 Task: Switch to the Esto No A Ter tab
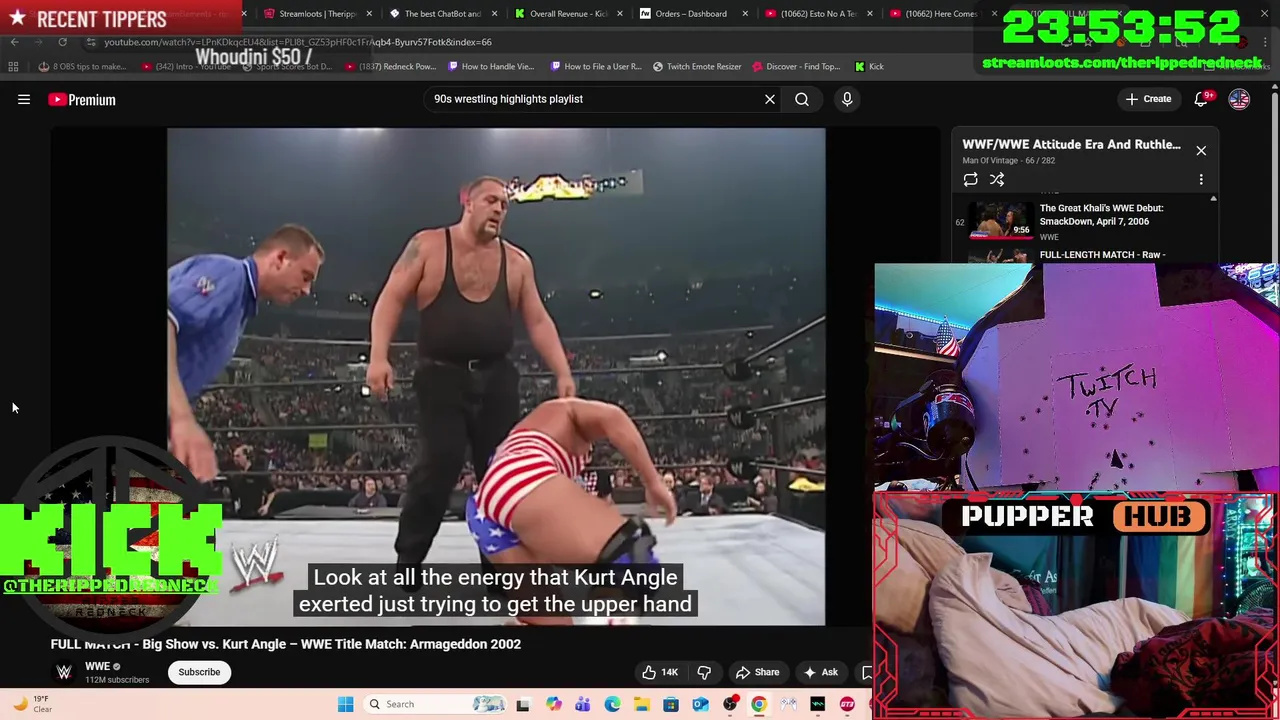tap(816, 14)
